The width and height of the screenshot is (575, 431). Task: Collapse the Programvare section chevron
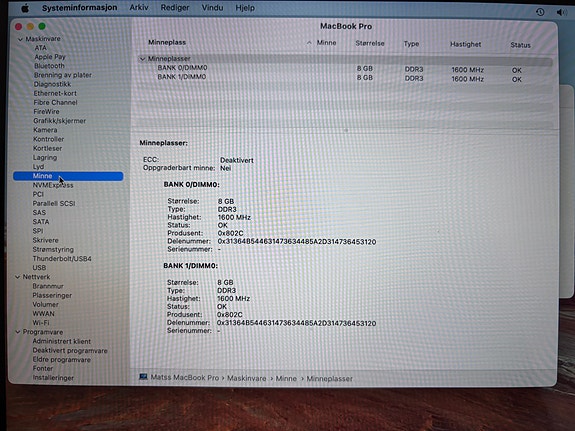pyautogui.click(x=18, y=332)
